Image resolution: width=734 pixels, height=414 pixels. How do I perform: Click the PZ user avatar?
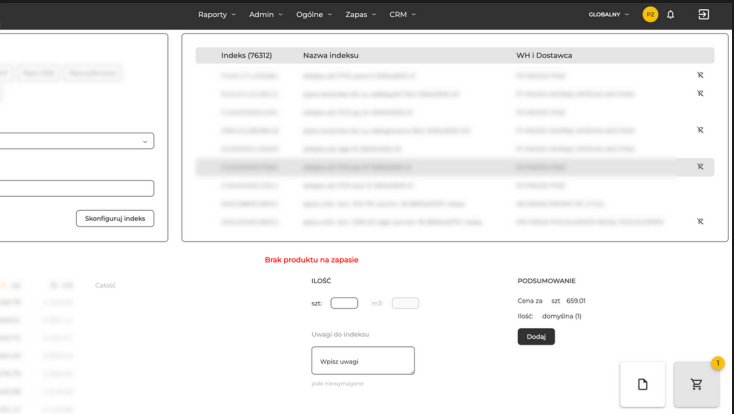tap(650, 14)
